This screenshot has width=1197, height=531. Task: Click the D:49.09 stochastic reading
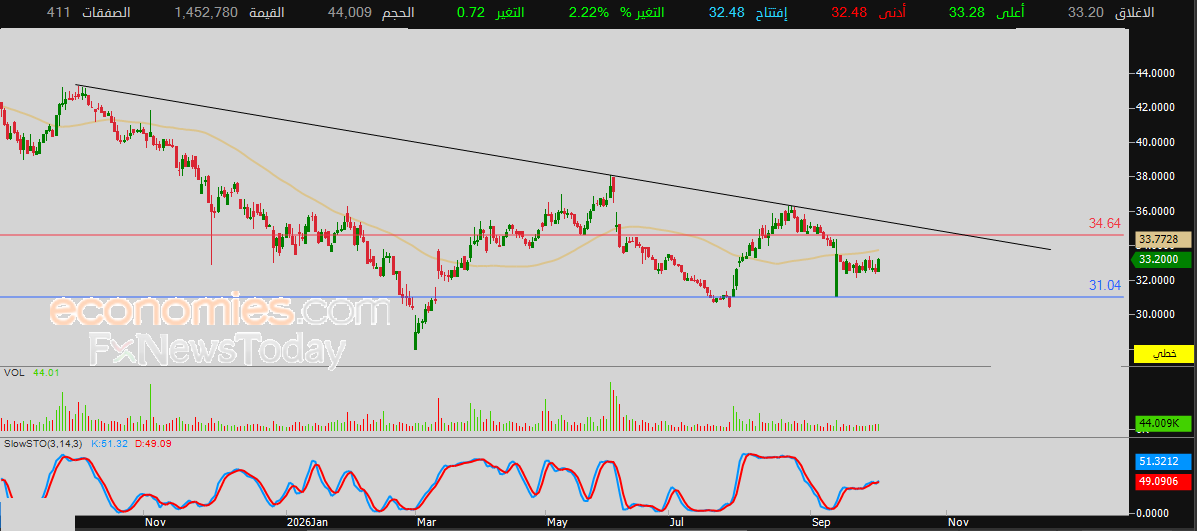click(151, 442)
